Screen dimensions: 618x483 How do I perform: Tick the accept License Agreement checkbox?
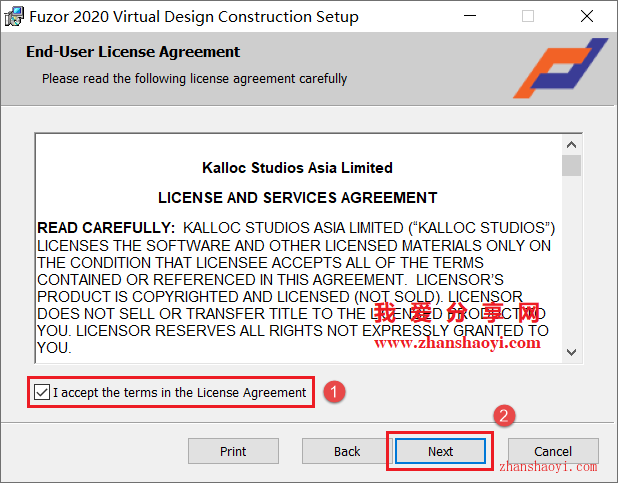[x=42, y=392]
